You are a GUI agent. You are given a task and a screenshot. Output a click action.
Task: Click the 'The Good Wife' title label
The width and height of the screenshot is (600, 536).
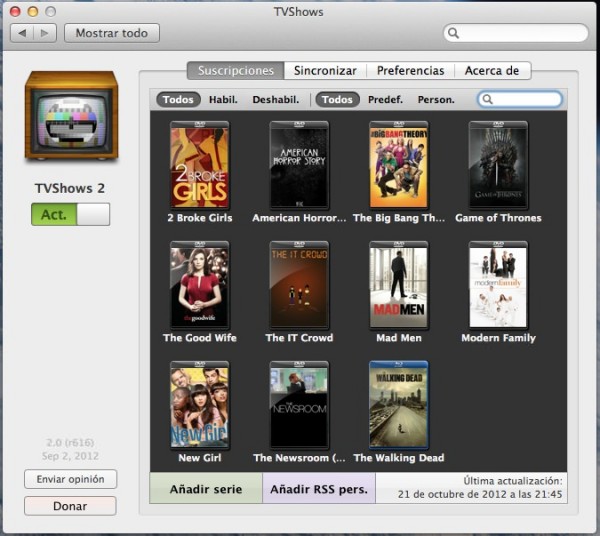200,338
